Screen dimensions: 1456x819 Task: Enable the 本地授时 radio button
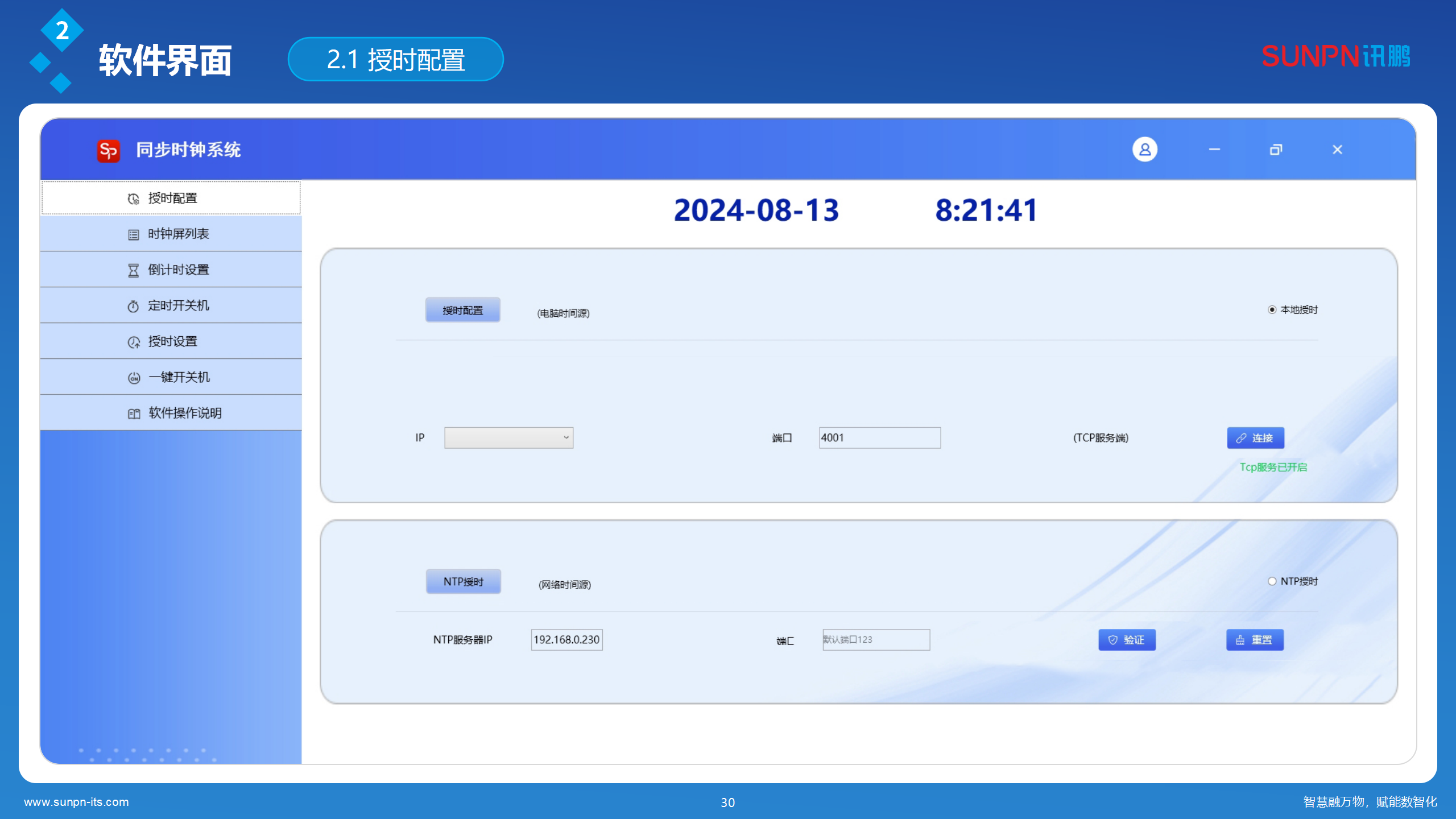coord(1271,310)
